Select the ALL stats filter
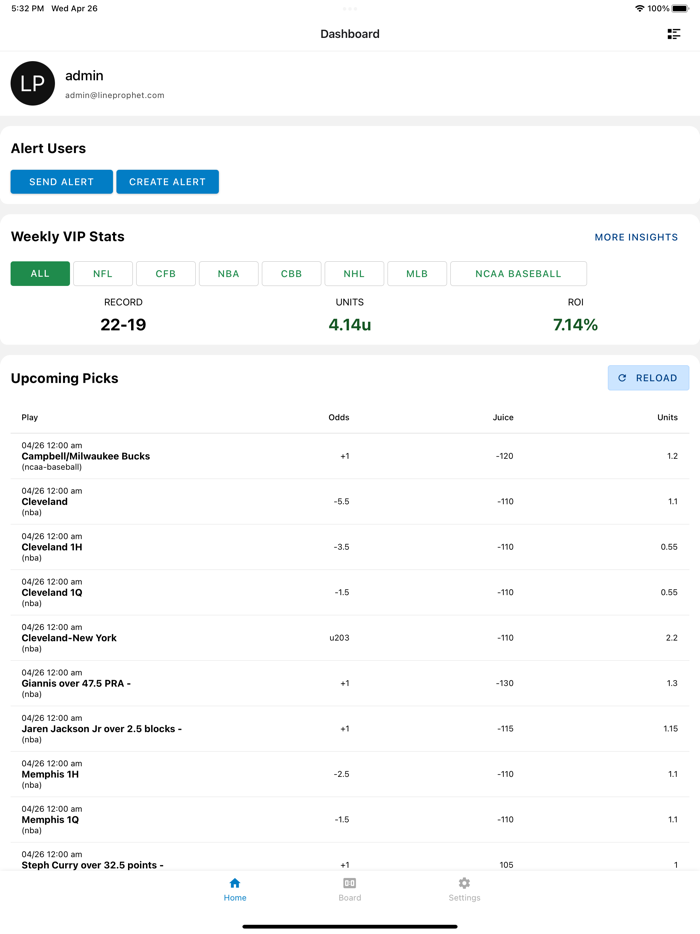The height and width of the screenshot is (934, 700). (40, 273)
